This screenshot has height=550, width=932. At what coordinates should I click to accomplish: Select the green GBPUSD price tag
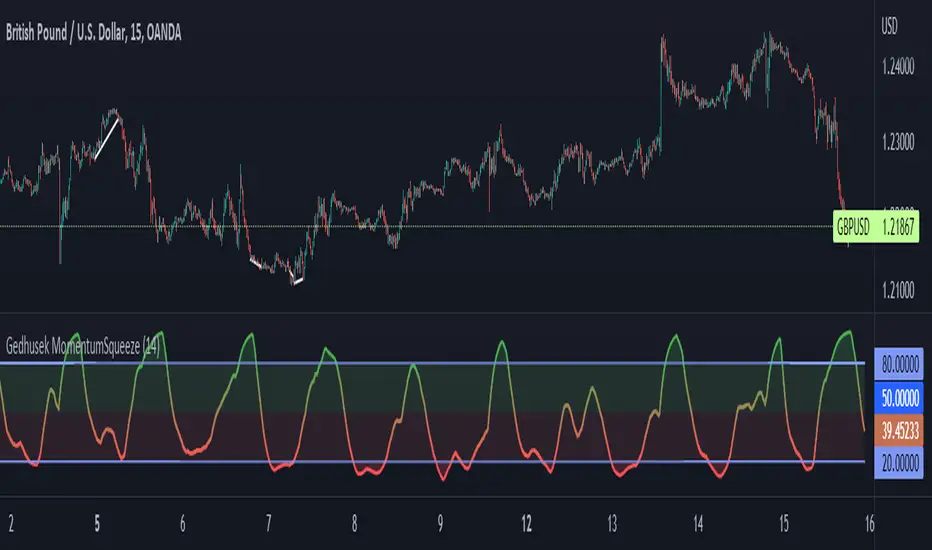852,227
